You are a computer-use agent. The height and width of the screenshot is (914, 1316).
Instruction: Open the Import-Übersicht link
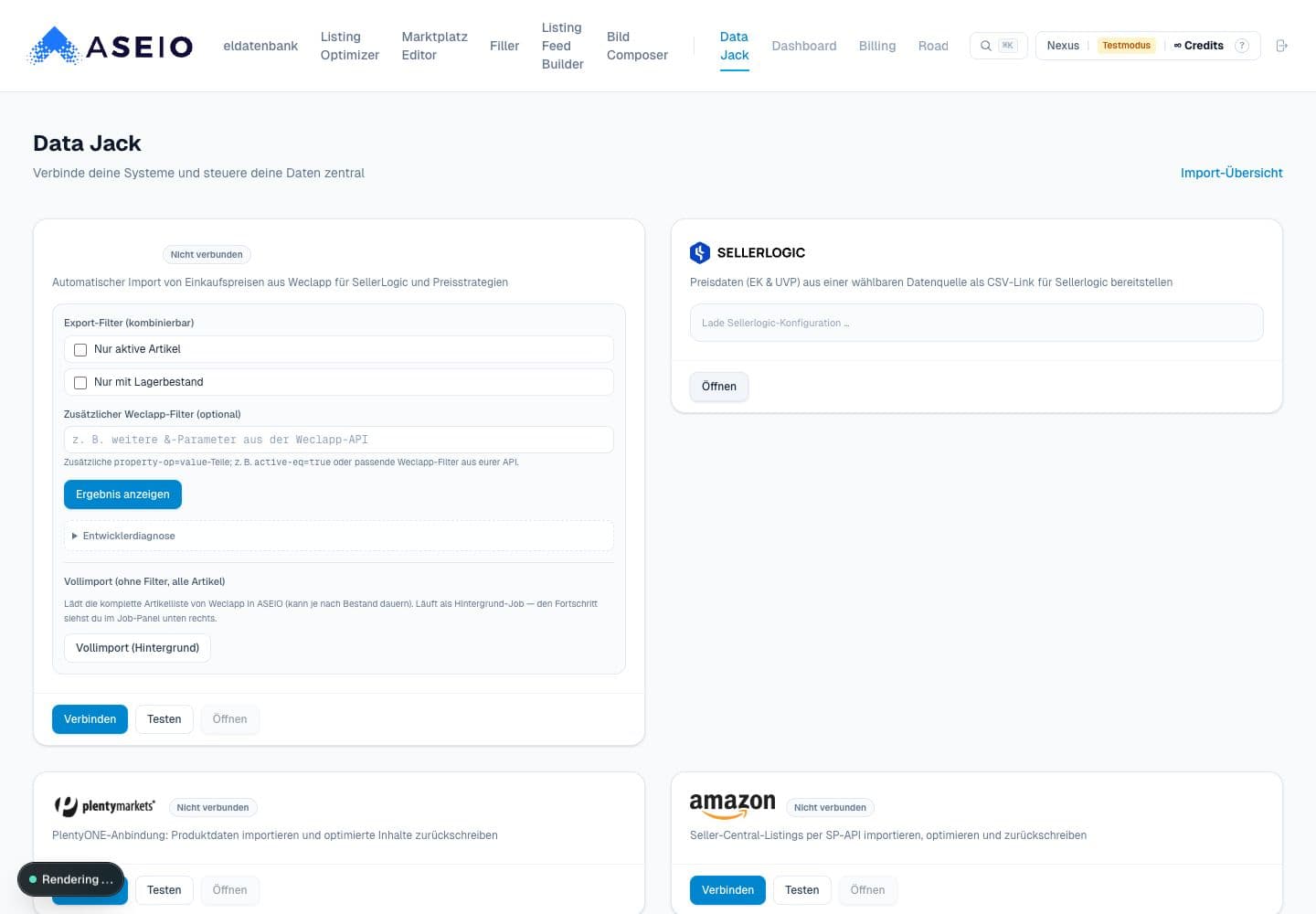(1231, 173)
